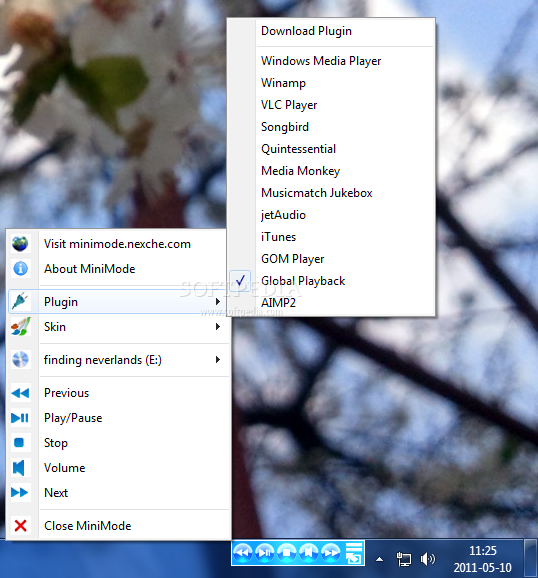This screenshot has height=578, width=538.
Task: Expand the Plugin submenu arrow
Action: pos(218,302)
